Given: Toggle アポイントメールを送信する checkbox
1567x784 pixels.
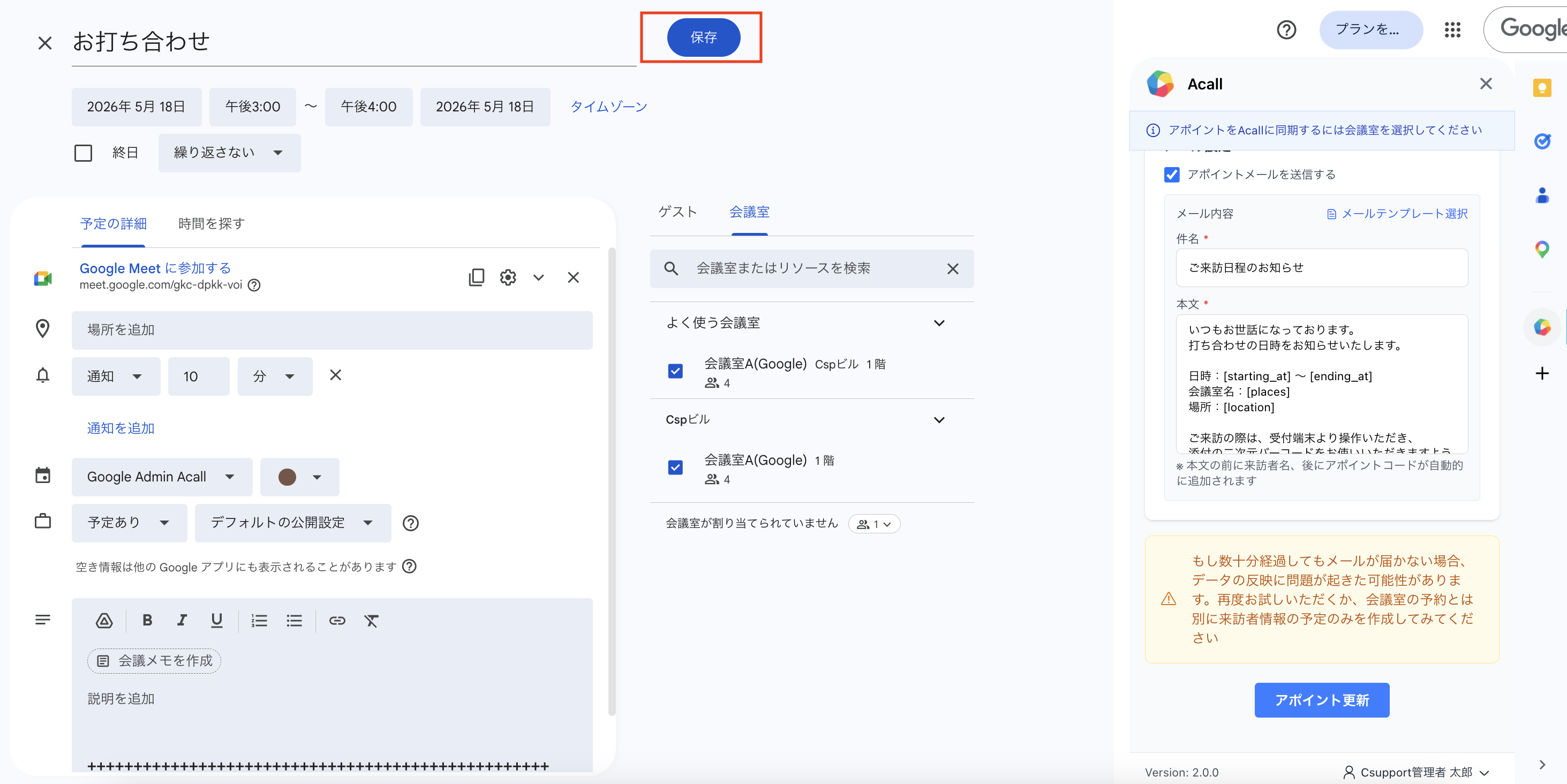Looking at the screenshot, I should (1172, 175).
